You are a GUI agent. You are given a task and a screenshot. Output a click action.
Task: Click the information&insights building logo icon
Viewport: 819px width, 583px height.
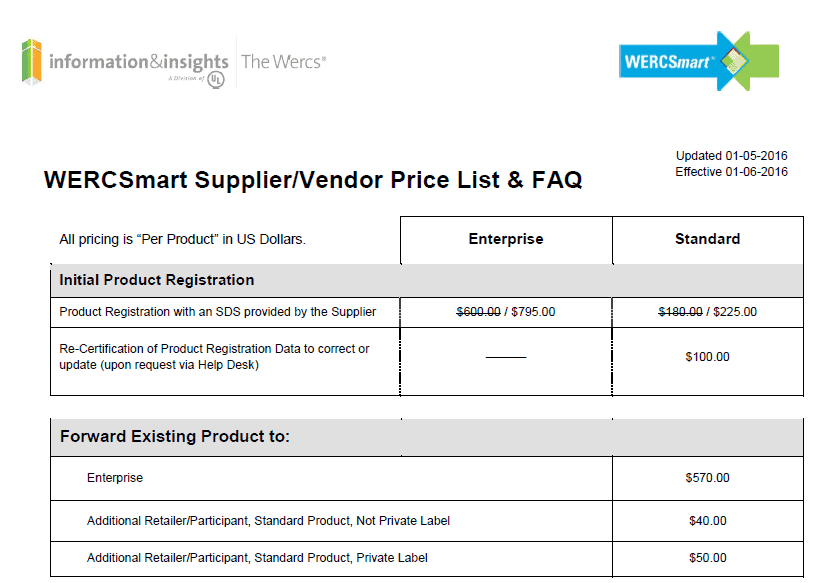(x=31, y=62)
